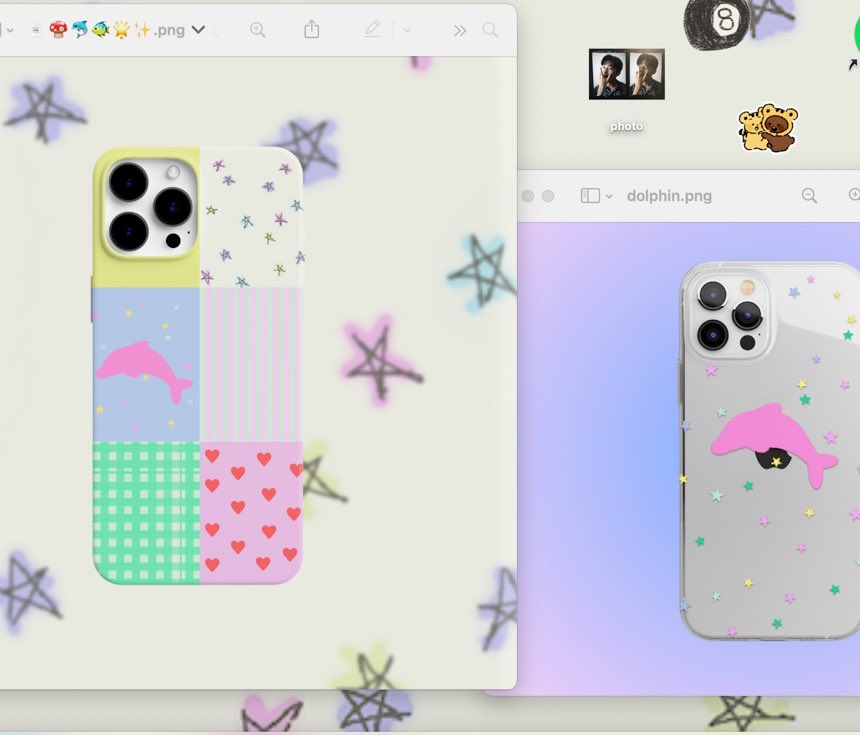
Task: Click zoom in magnifier in emoji-named Preview window
Action: click(x=257, y=30)
